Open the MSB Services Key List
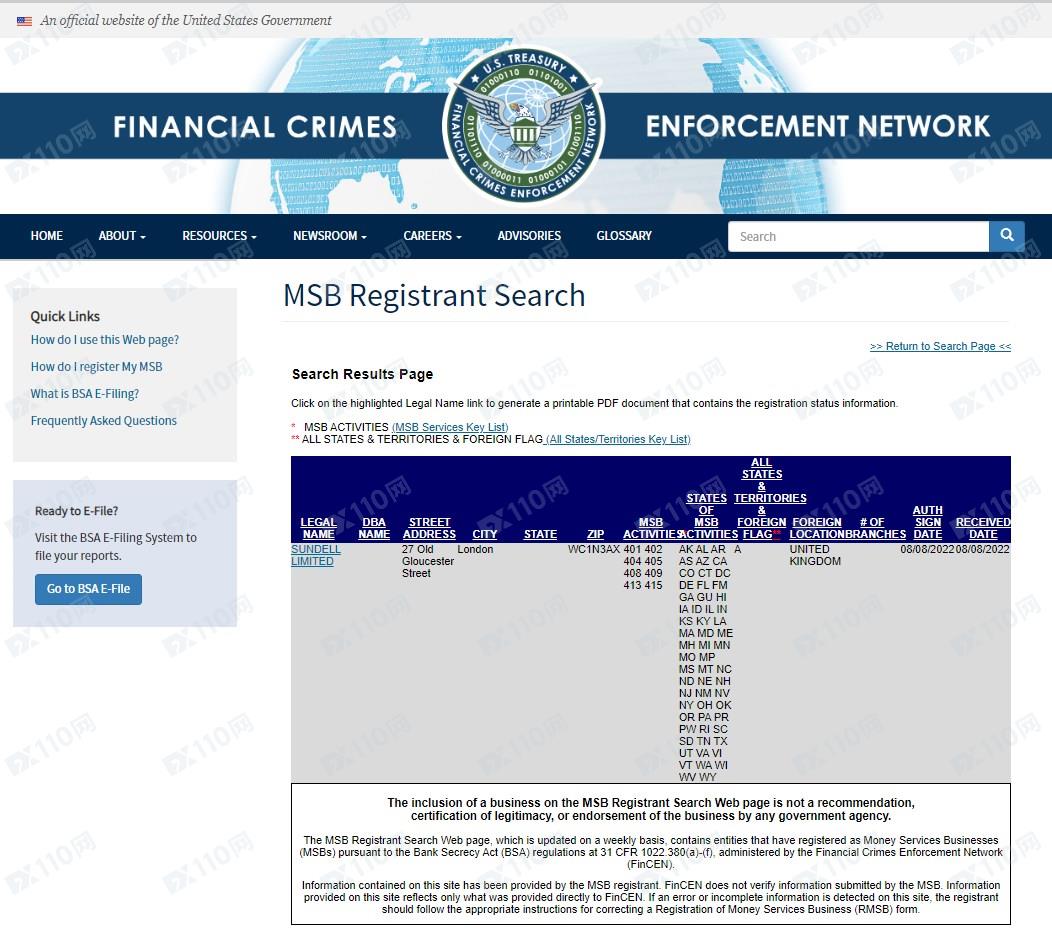 point(450,427)
